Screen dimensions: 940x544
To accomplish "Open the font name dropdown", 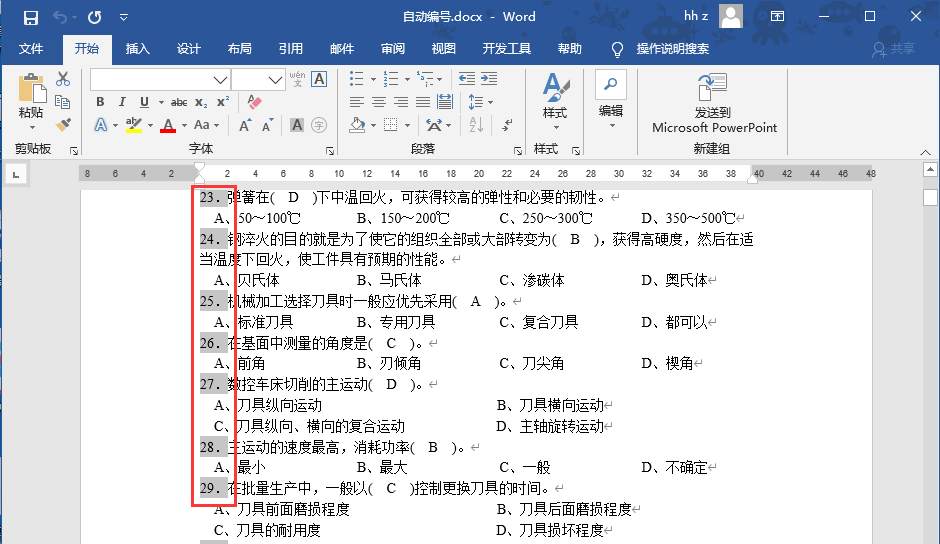I will pos(220,79).
